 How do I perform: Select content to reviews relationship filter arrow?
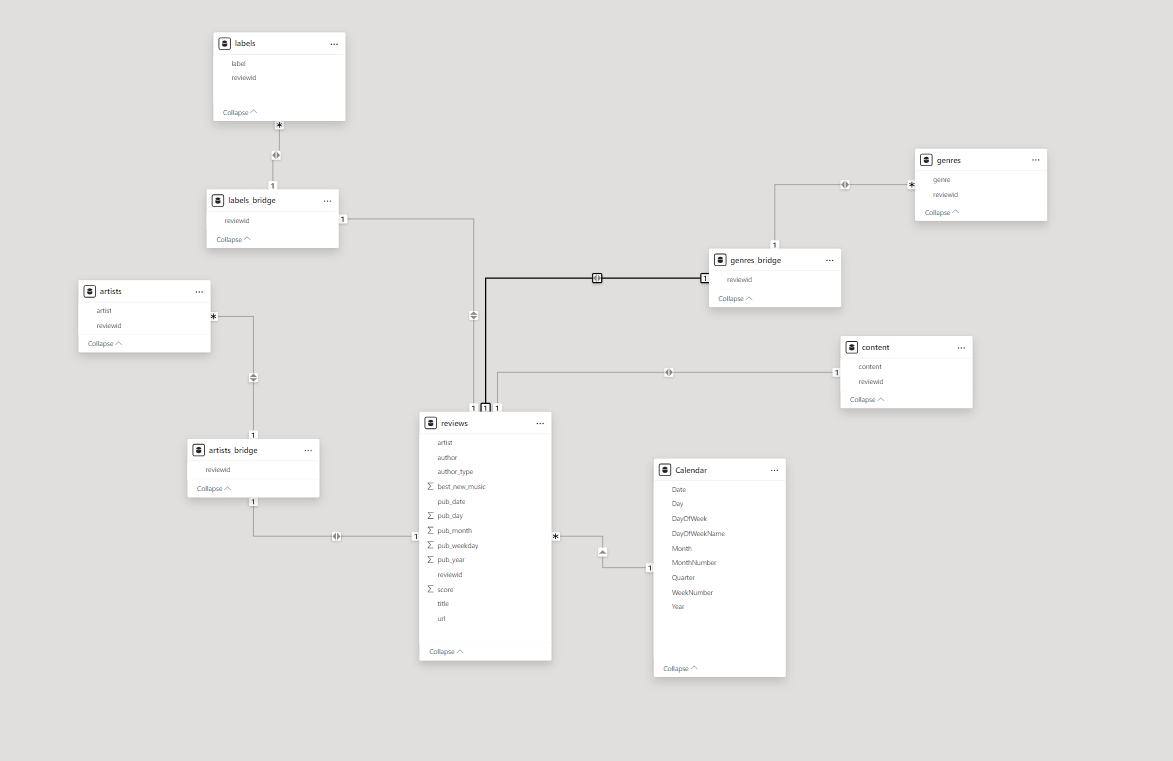pyautogui.click(x=669, y=373)
